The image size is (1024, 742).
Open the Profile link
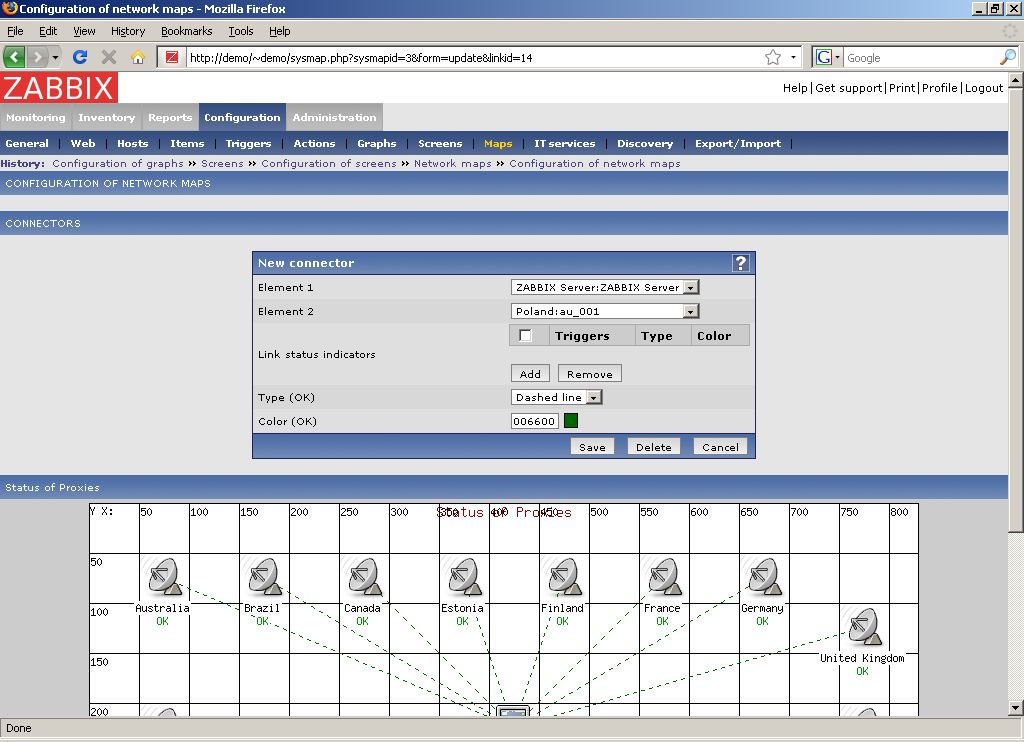(939, 88)
